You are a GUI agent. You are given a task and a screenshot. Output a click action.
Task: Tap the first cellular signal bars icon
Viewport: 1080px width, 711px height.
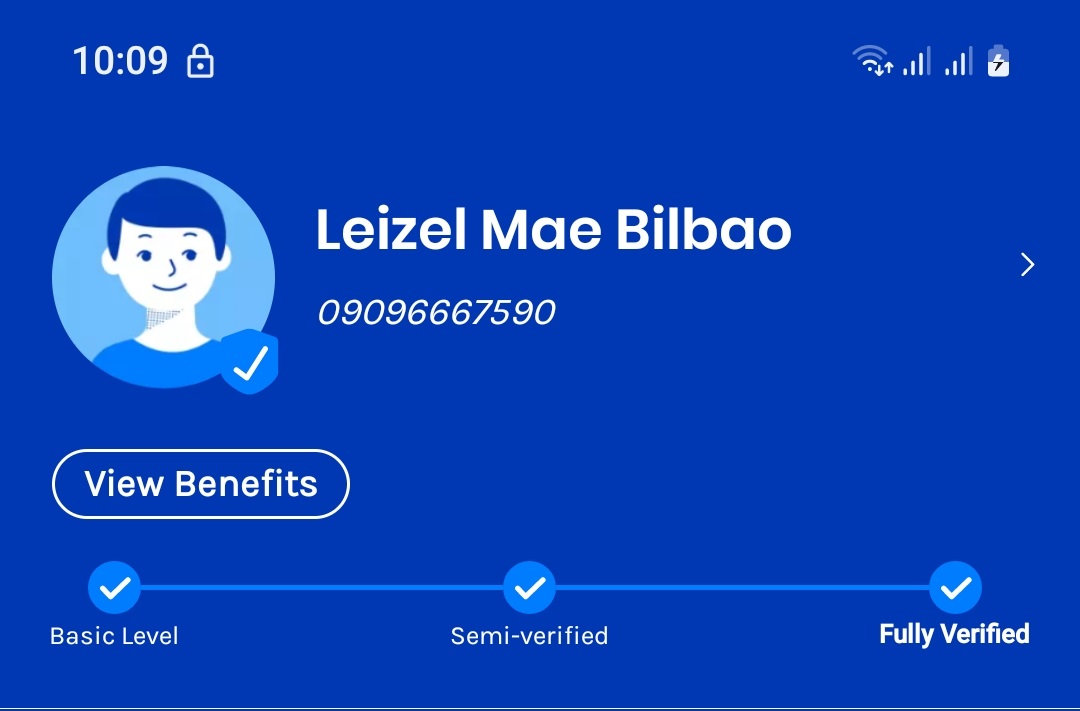coord(917,61)
